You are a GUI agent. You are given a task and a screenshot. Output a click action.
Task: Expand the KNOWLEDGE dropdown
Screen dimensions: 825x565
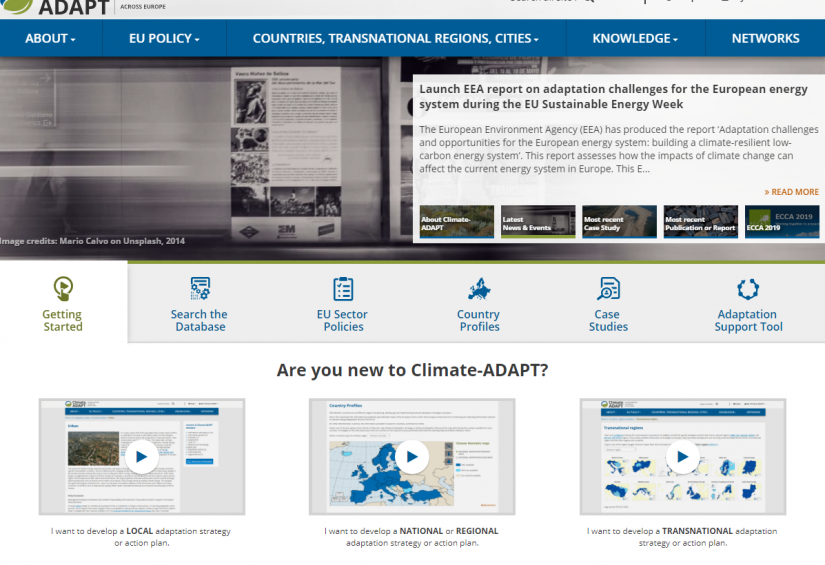point(635,38)
